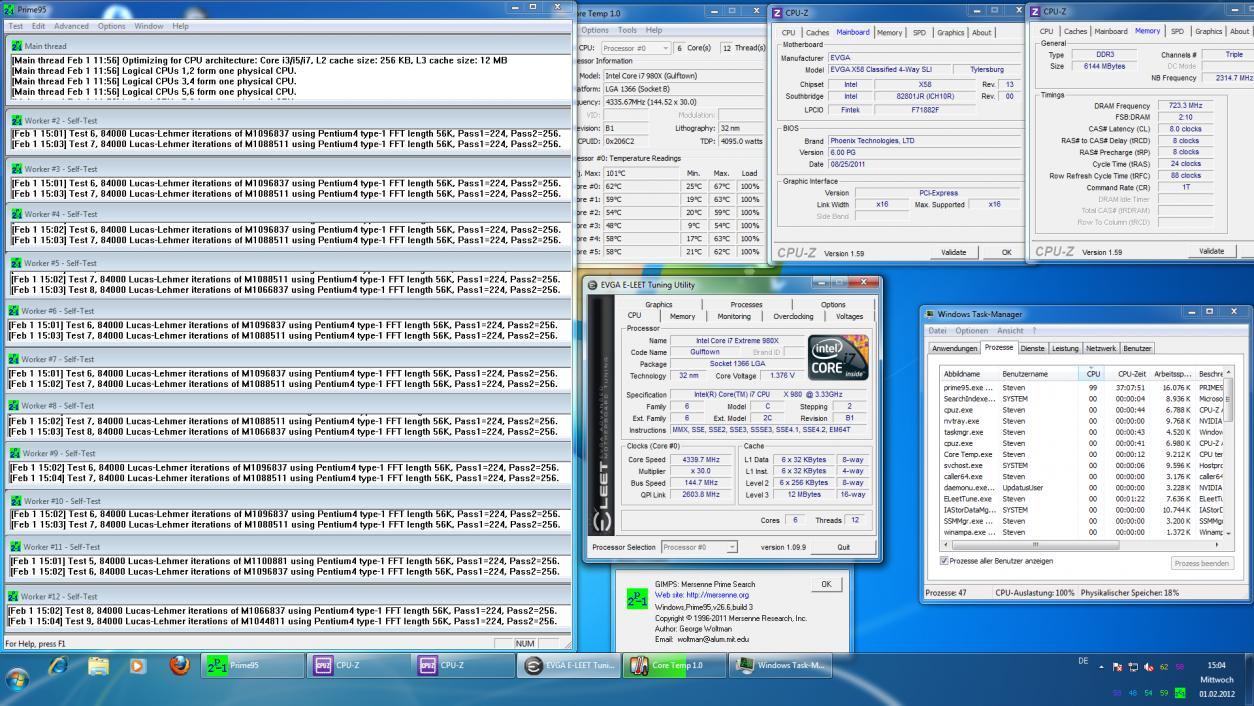1254x706 pixels.
Task: Activate Core Temp 1.0 taskbar button
Action: coord(674,666)
